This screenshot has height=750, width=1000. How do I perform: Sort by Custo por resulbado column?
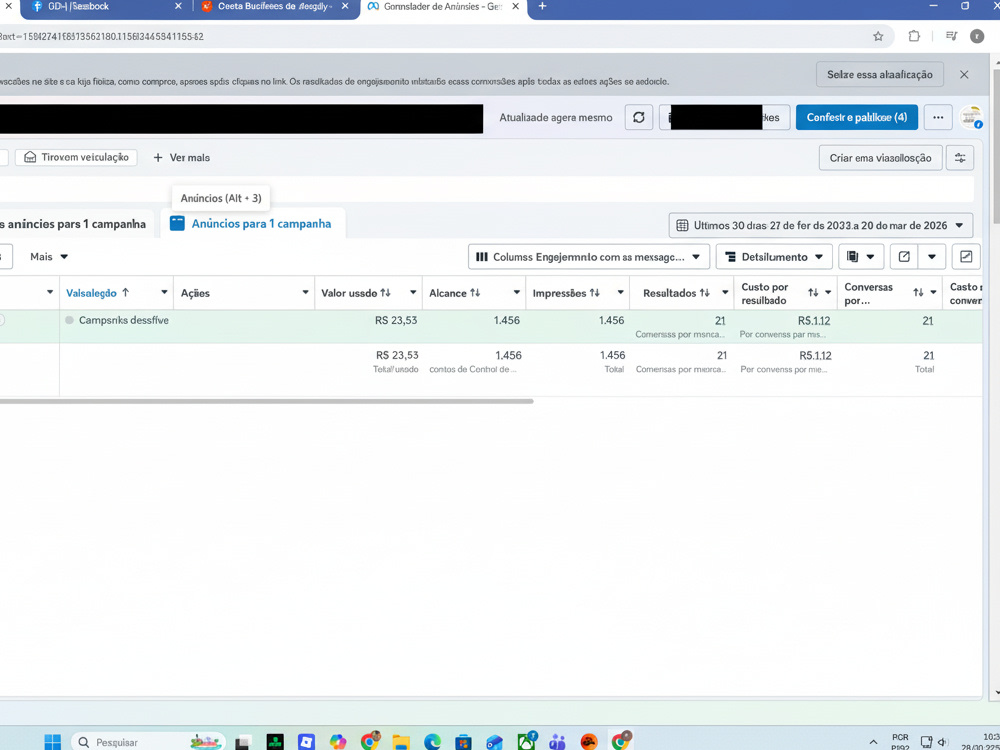(779, 293)
